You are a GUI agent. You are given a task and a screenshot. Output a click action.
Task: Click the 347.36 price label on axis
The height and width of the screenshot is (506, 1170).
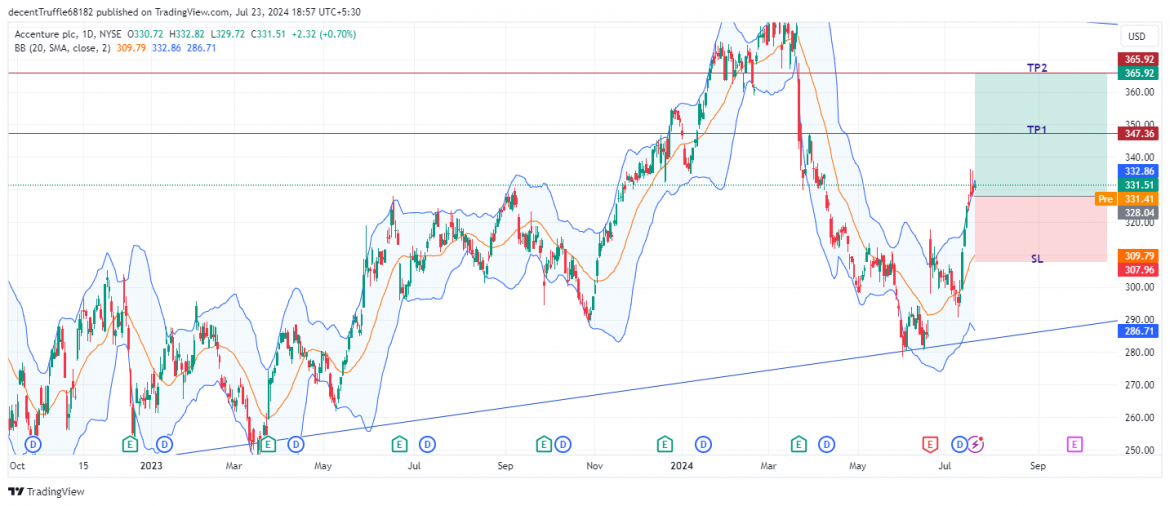1139,133
